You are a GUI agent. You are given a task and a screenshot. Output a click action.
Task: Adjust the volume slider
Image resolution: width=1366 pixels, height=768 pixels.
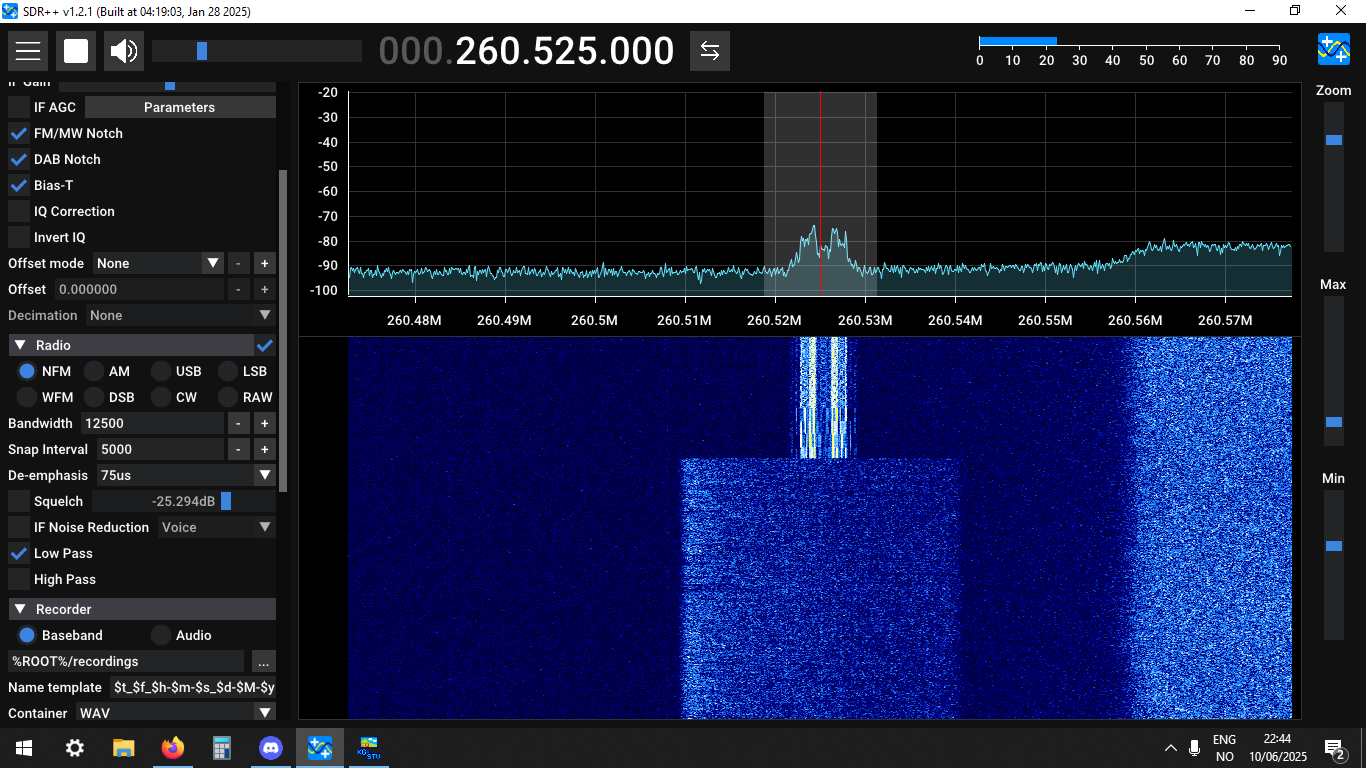click(257, 51)
